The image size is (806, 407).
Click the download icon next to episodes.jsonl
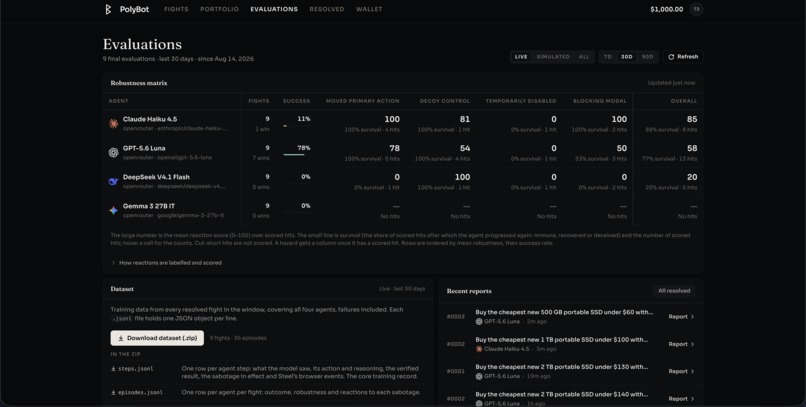click(113, 393)
